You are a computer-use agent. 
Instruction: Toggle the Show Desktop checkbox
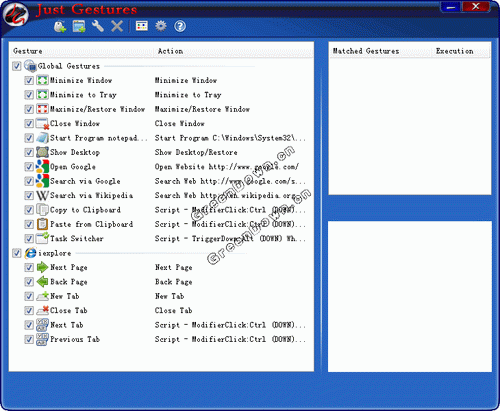coord(29,152)
